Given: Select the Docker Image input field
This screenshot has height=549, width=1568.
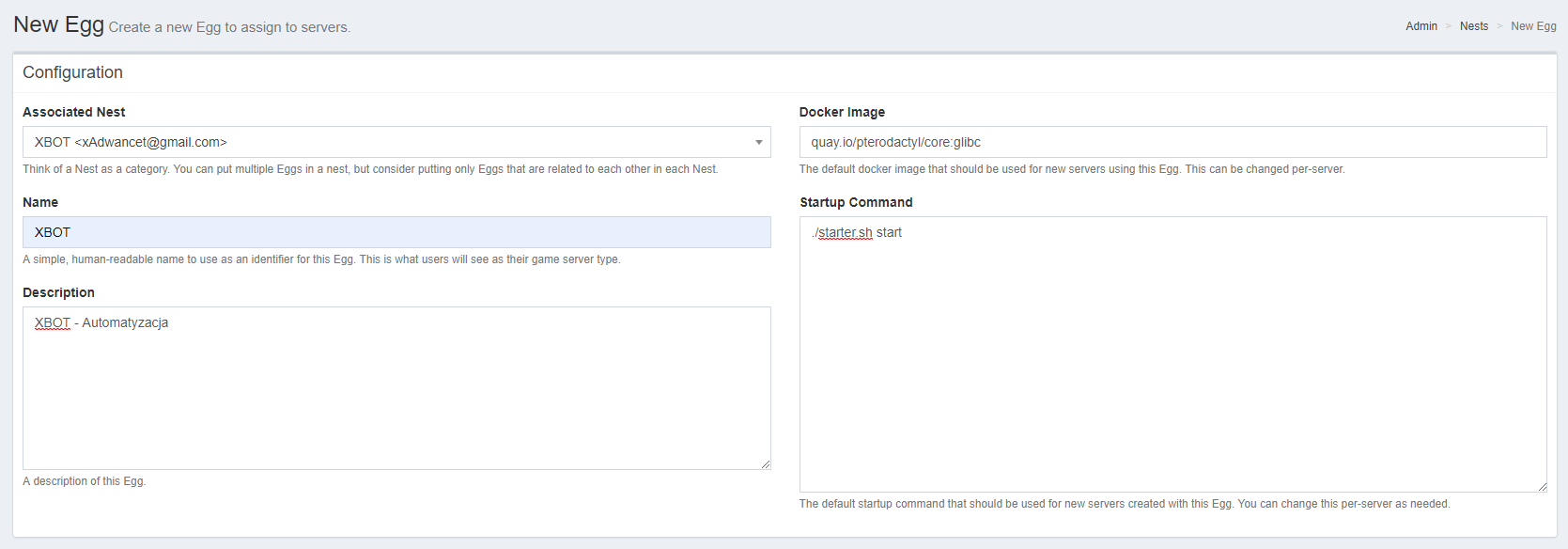Looking at the screenshot, I should coord(1172,142).
